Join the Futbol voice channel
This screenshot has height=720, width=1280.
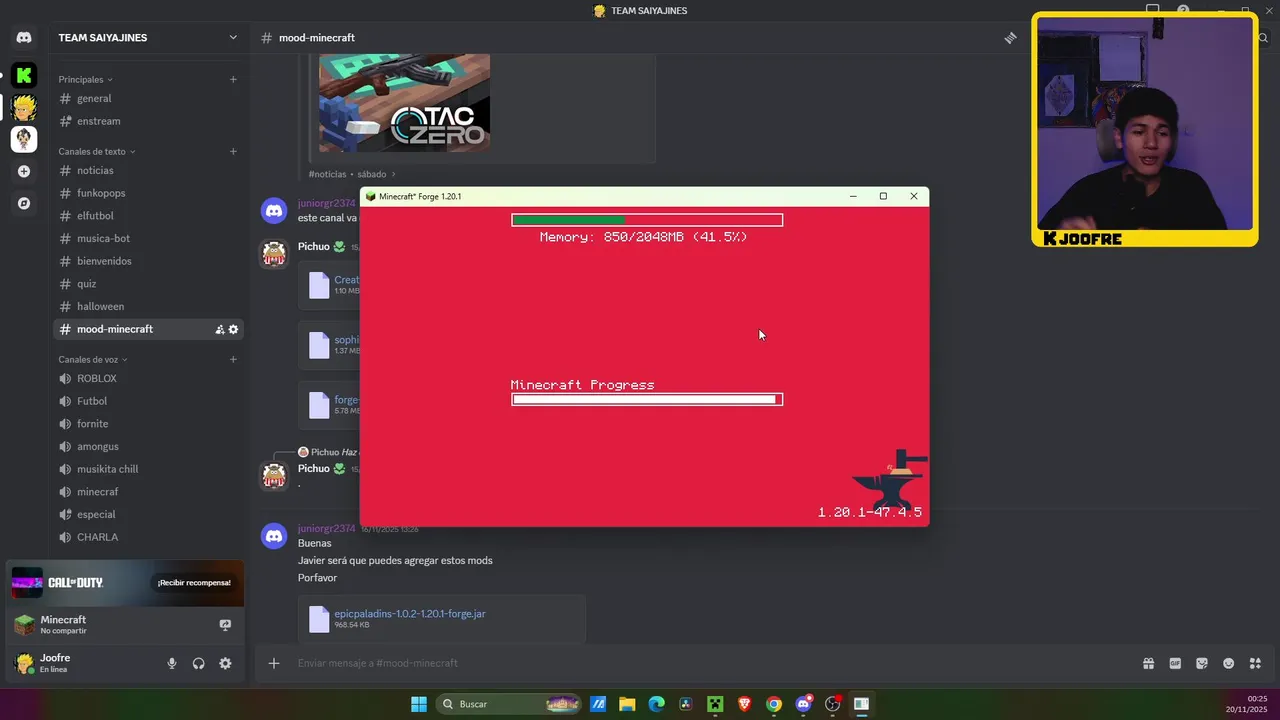148,401
